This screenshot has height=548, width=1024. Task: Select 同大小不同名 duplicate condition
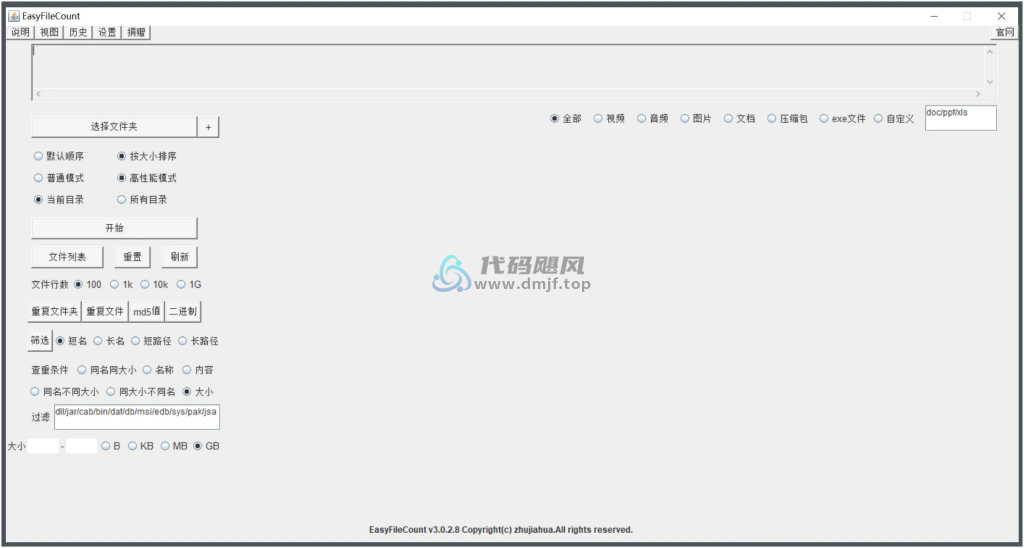[141, 392]
